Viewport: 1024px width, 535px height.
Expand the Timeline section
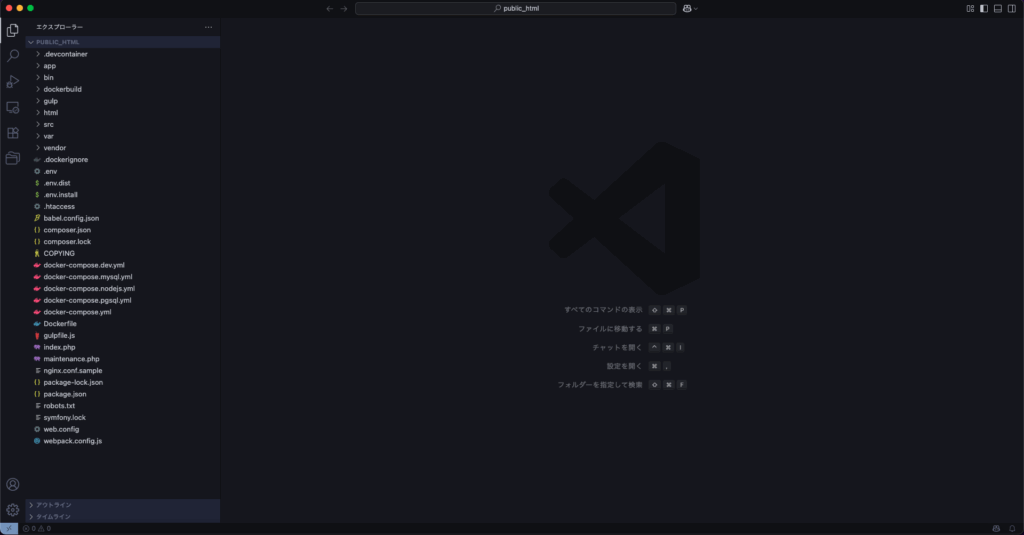point(123,517)
